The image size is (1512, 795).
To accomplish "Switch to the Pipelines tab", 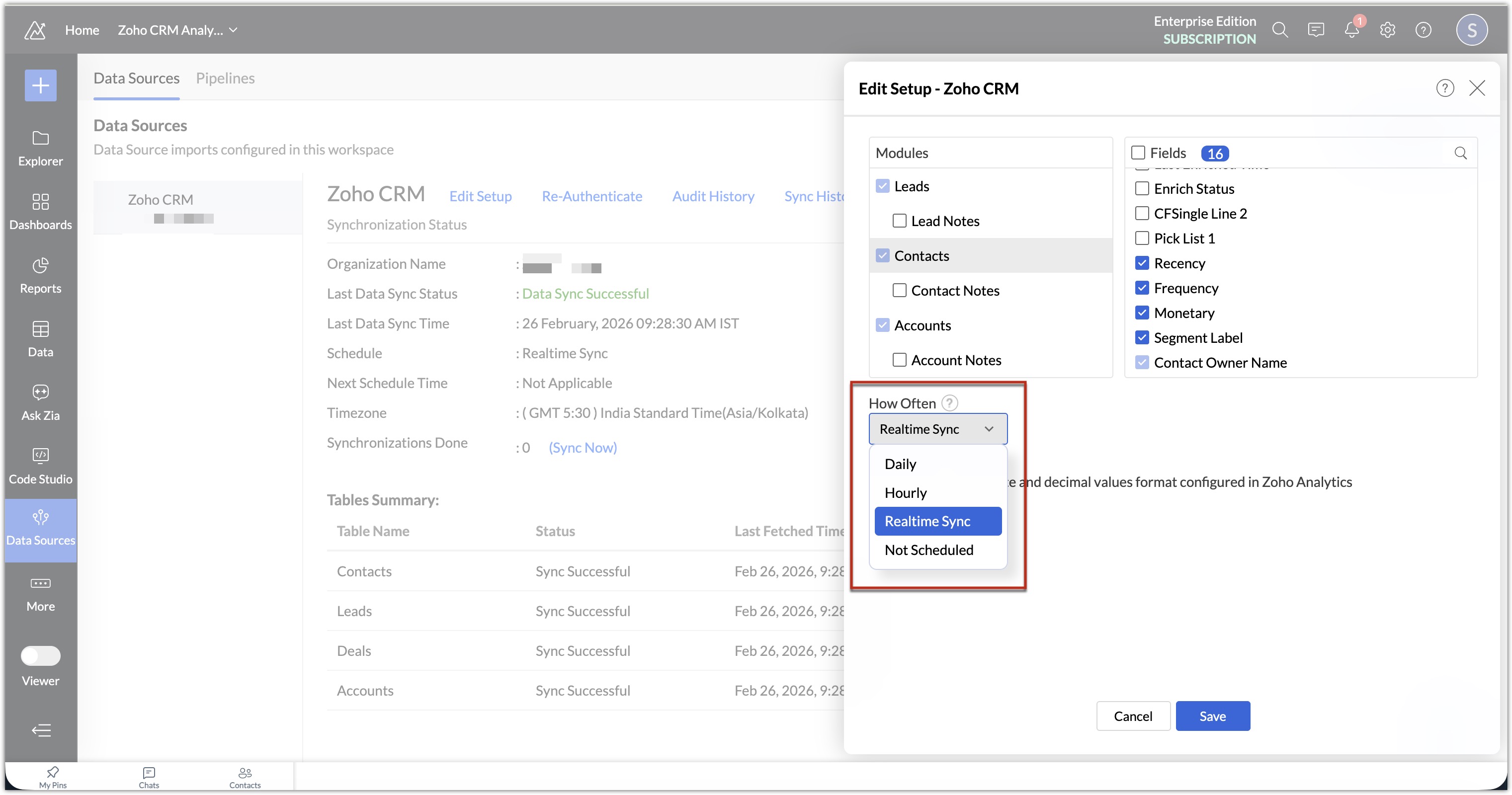I will (225, 79).
